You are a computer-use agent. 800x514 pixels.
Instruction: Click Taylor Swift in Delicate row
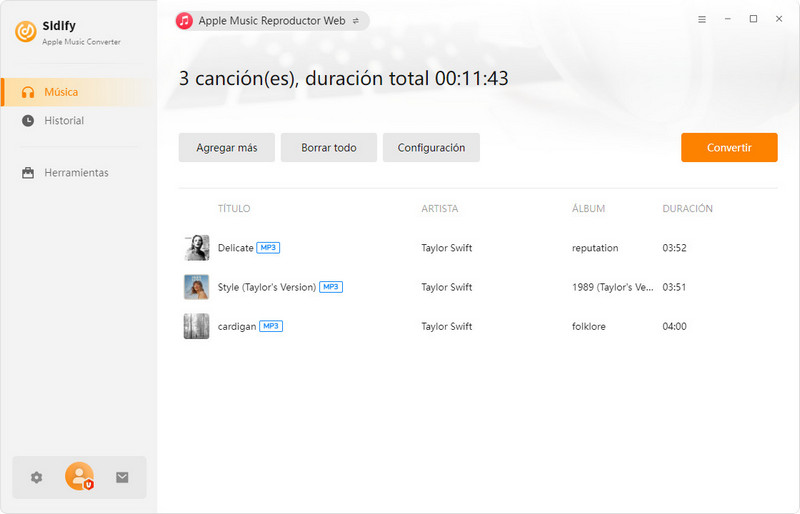(x=446, y=248)
